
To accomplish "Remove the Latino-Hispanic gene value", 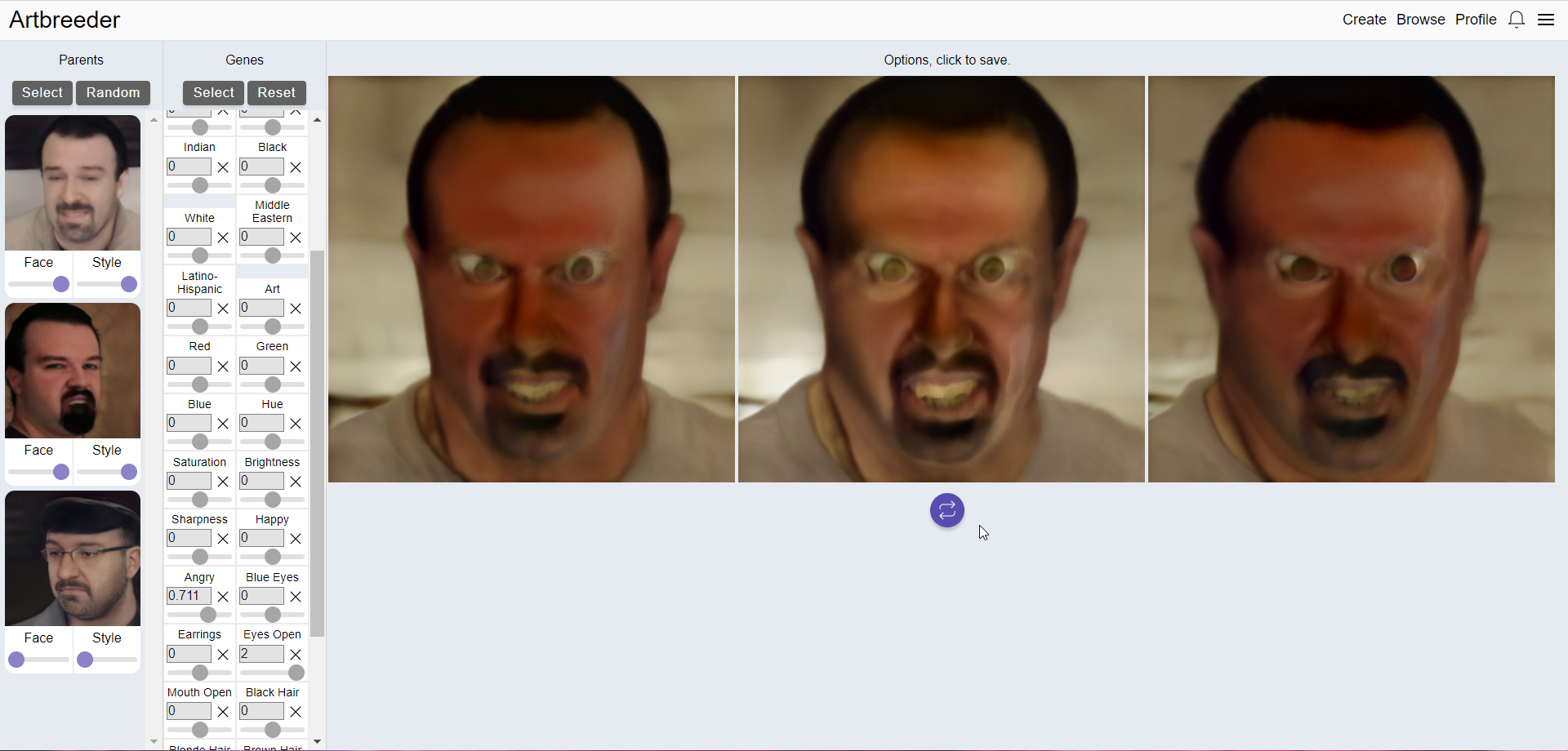I will pyautogui.click(x=223, y=309).
